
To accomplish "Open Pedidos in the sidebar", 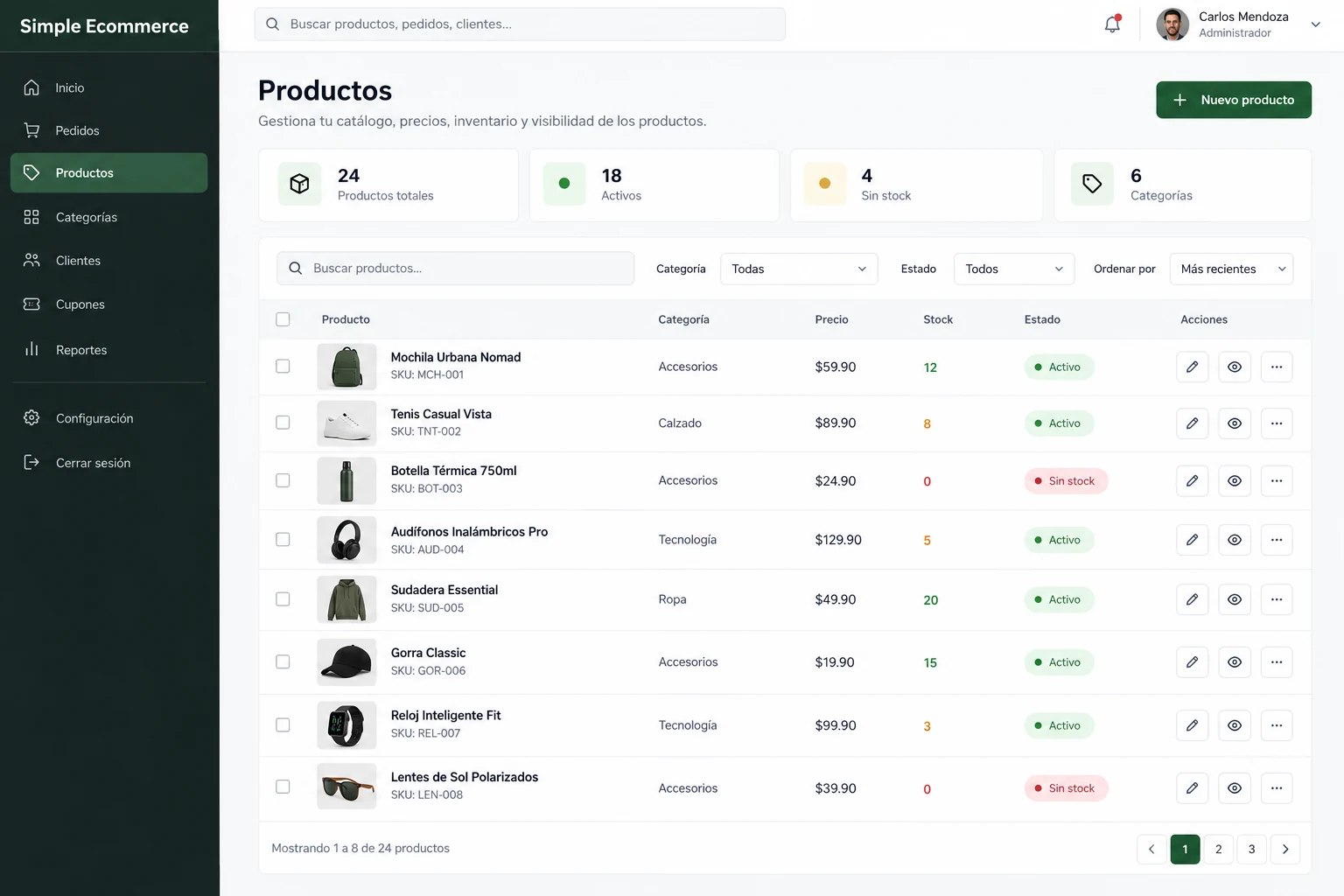I will coord(108,130).
